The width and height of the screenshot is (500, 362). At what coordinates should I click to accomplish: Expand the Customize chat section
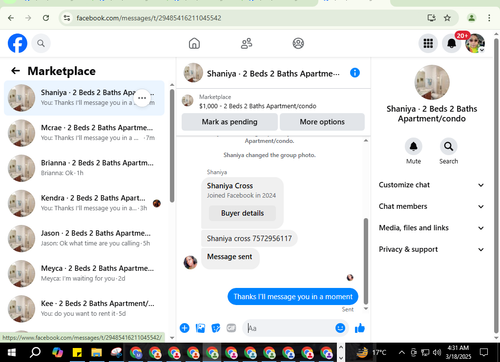click(x=431, y=185)
